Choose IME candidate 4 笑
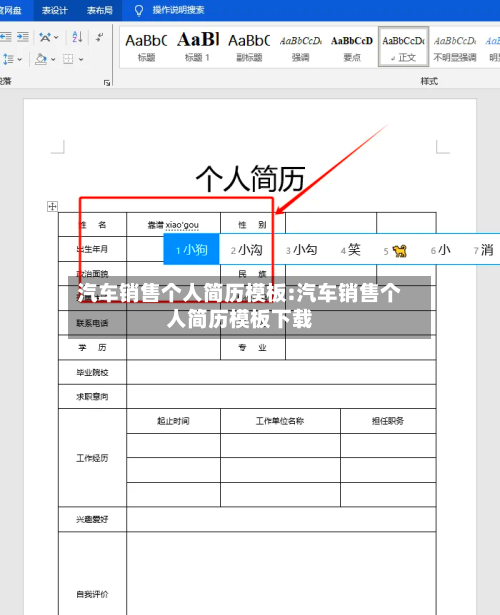 tap(350, 250)
